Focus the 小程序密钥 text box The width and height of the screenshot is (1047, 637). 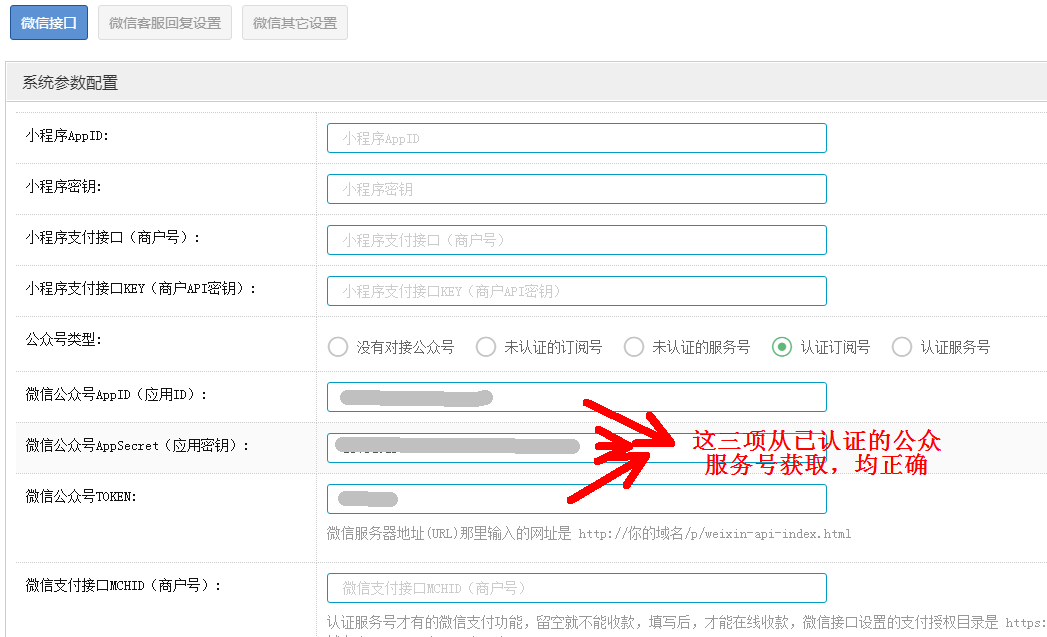coord(576,189)
